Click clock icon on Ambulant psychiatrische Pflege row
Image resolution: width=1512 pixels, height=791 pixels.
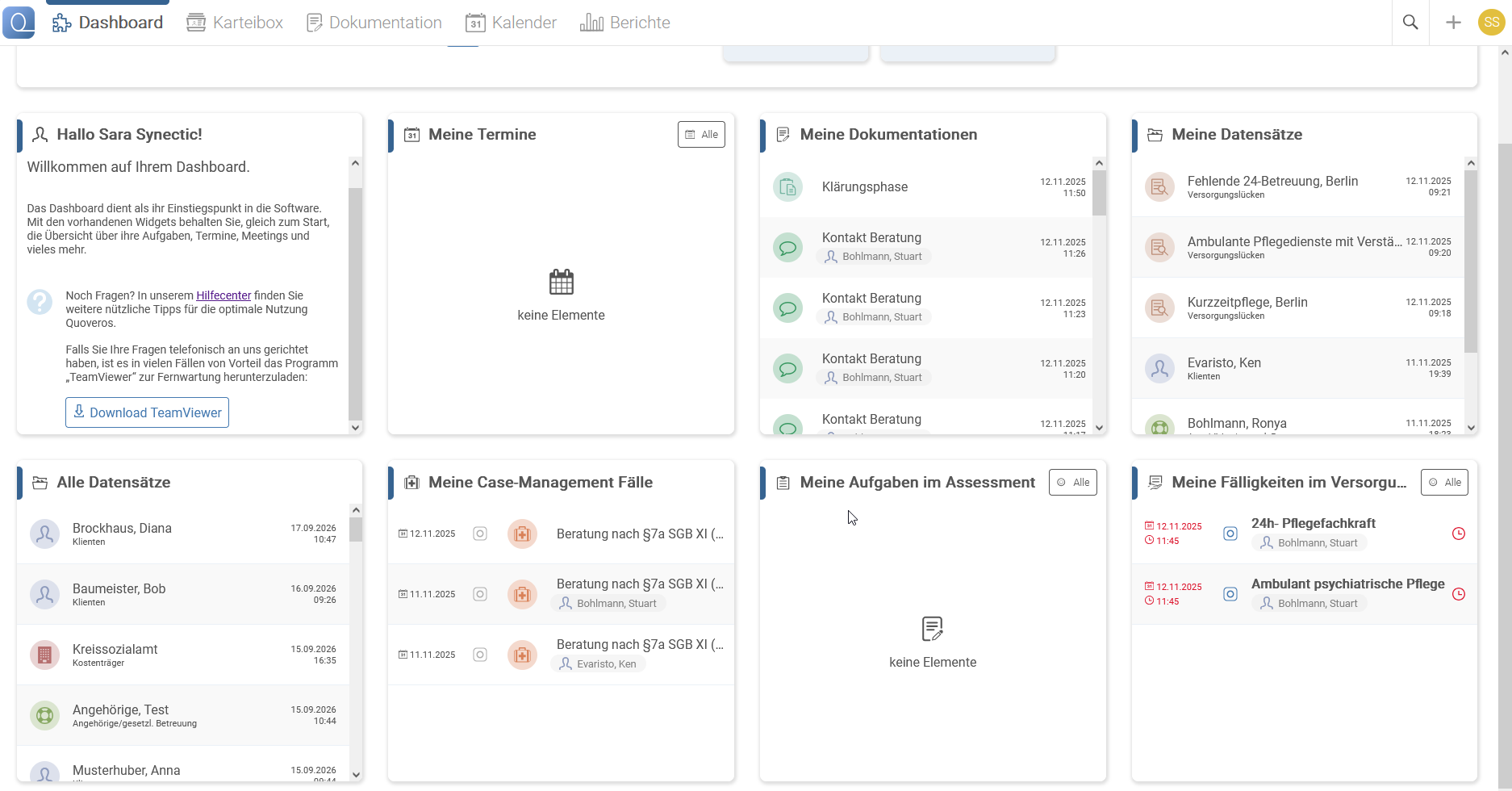pyautogui.click(x=1459, y=594)
